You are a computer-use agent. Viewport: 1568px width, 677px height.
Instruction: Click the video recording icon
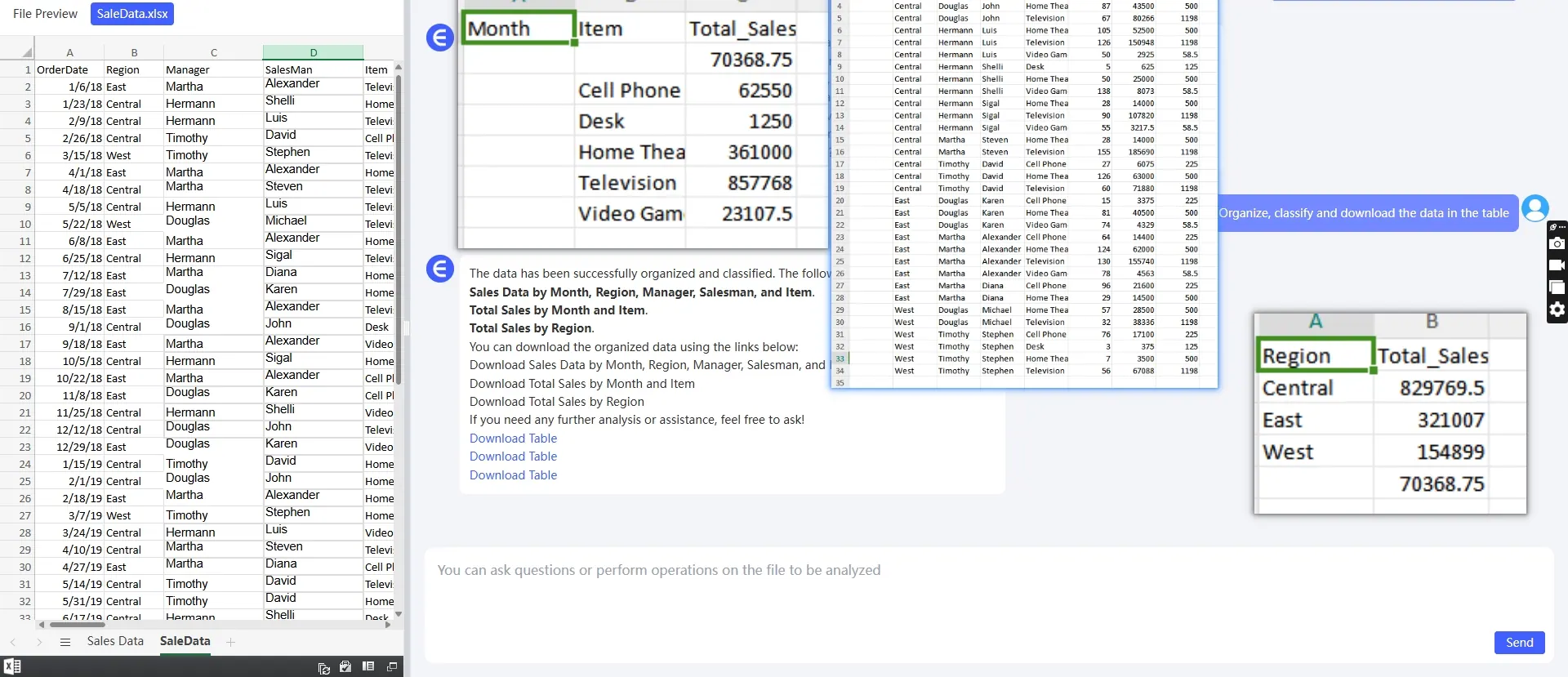click(x=1557, y=265)
